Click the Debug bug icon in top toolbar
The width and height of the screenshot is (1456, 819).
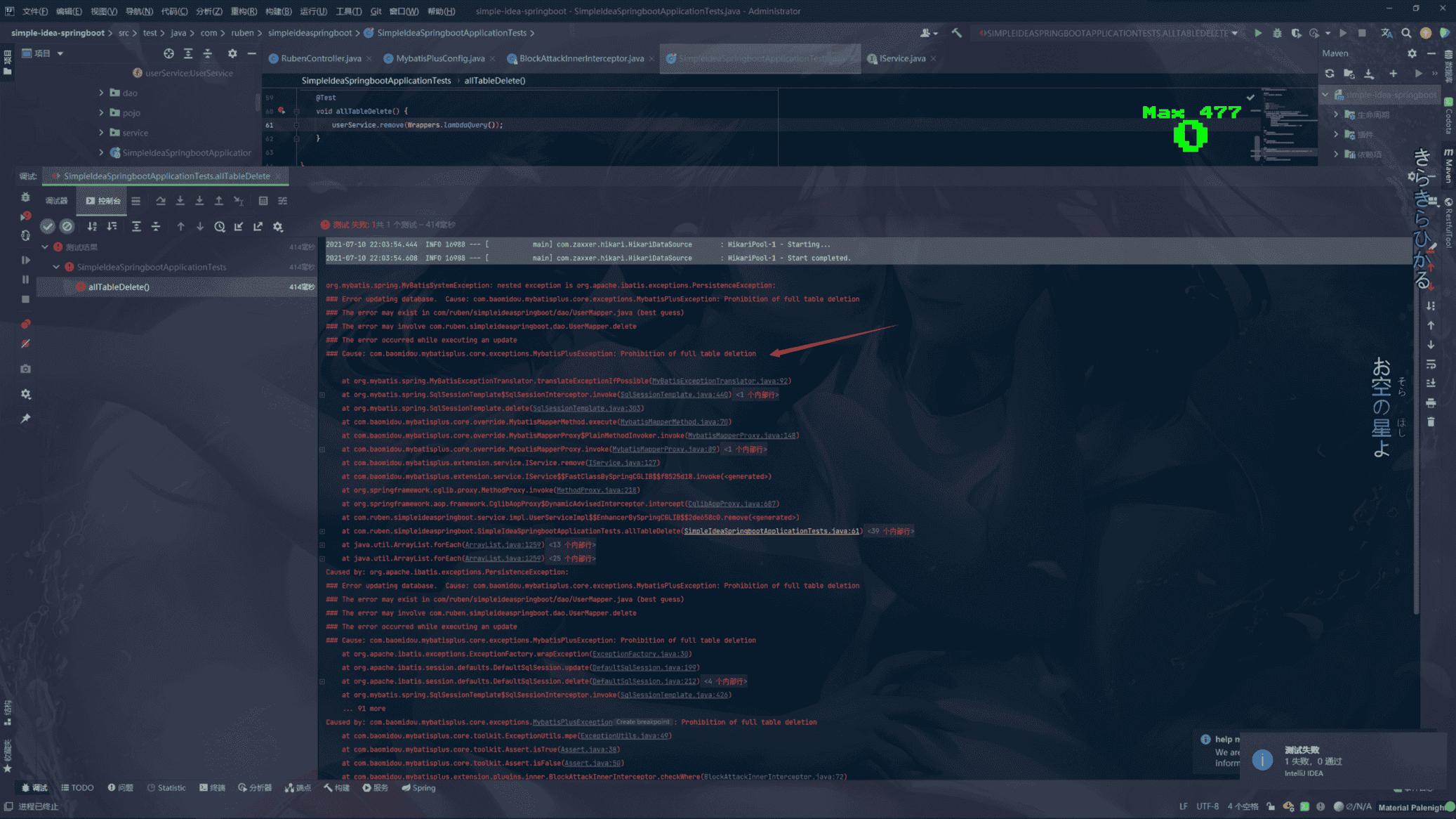click(1277, 33)
